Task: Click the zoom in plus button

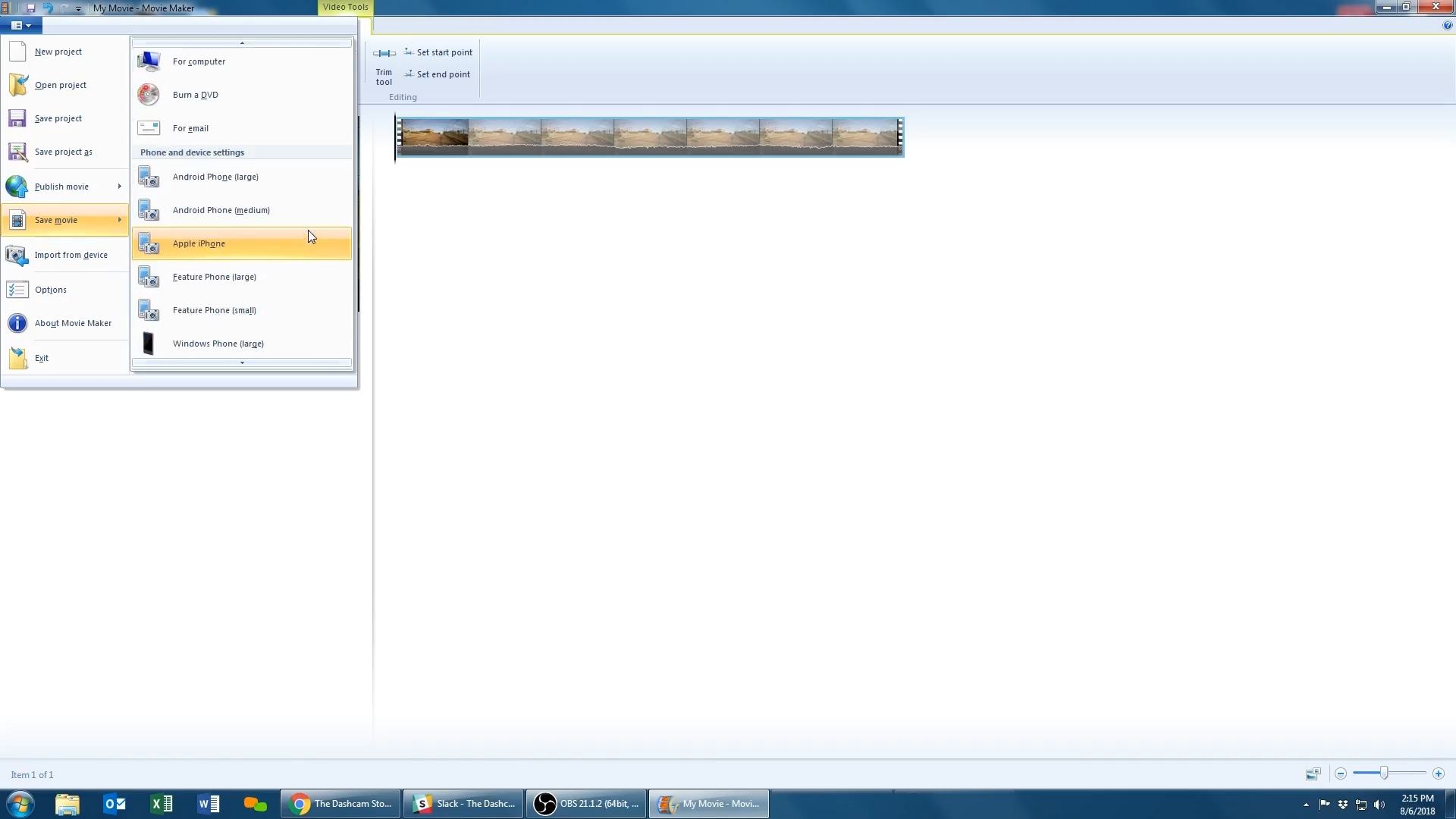Action: pyautogui.click(x=1438, y=773)
